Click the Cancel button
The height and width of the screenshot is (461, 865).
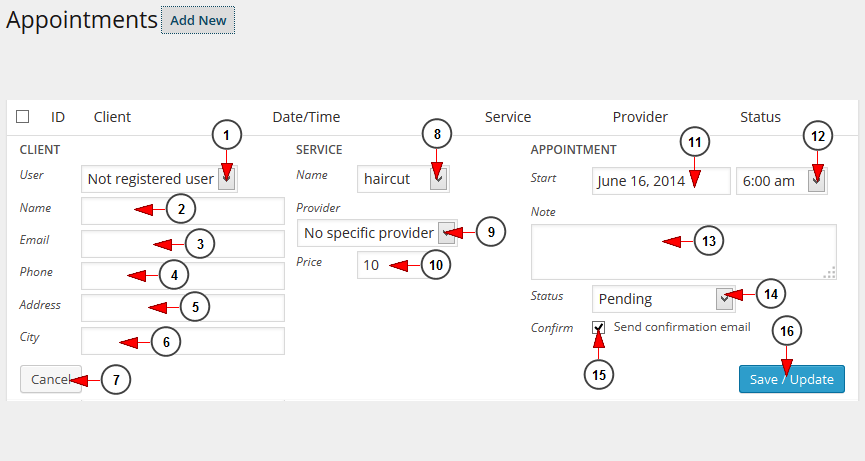click(x=51, y=379)
